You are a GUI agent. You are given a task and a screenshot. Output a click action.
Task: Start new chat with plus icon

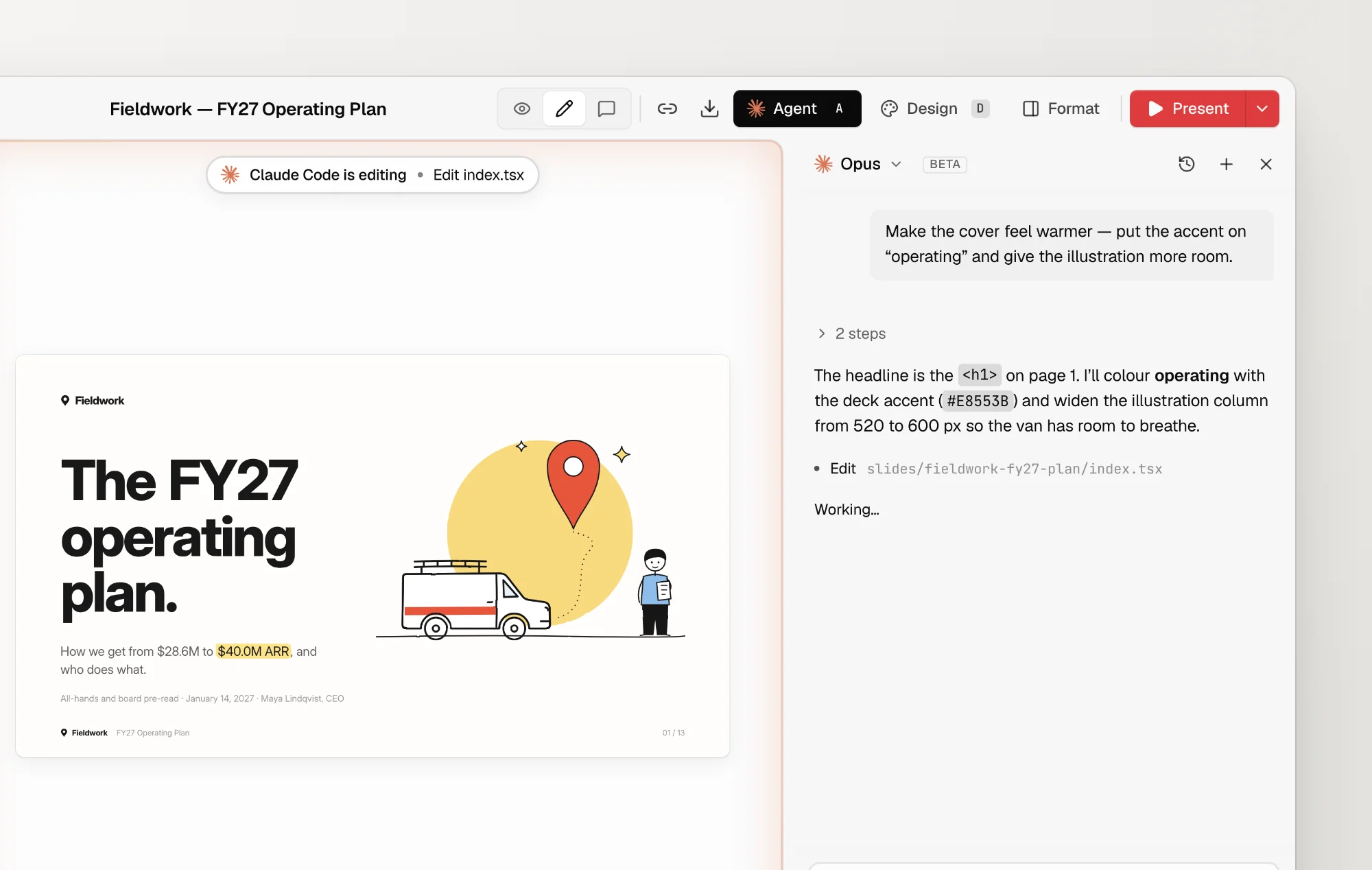click(1227, 164)
